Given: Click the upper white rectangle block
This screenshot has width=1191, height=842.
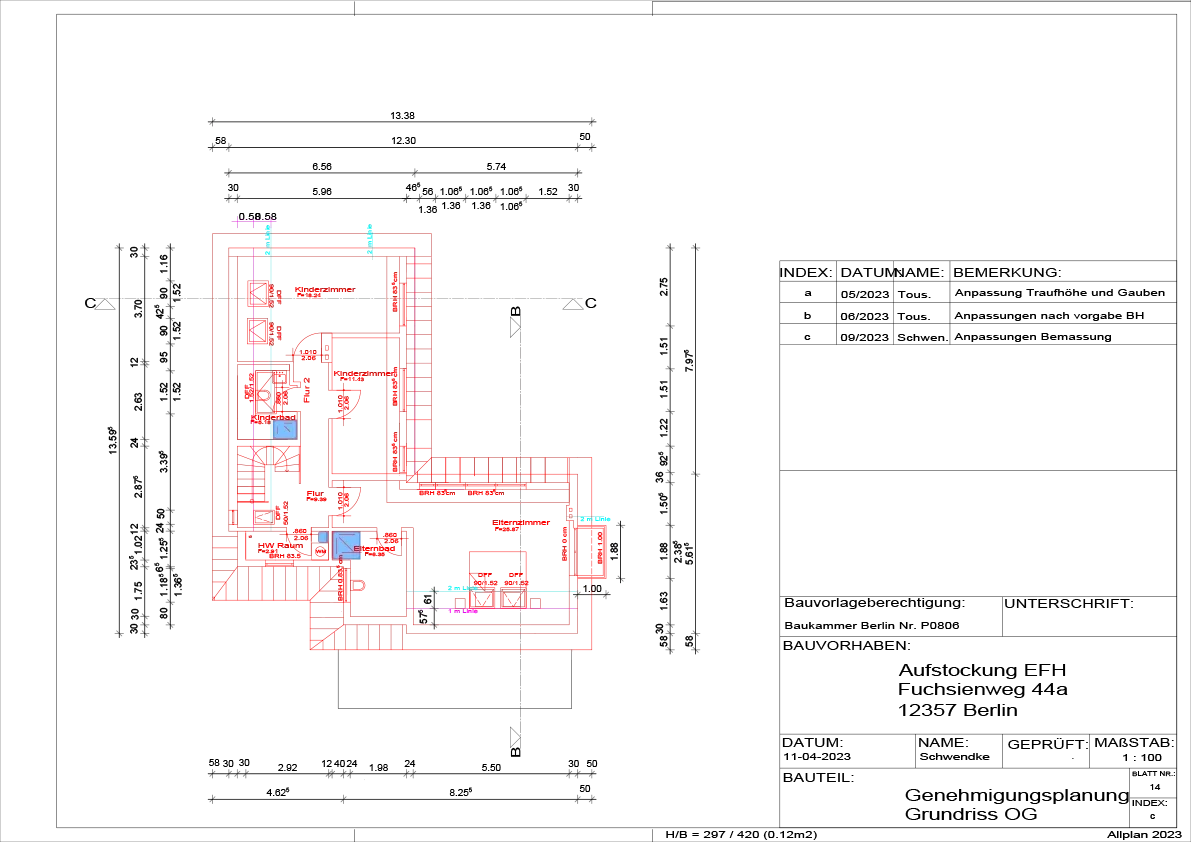Looking at the screenshot, I should coord(979,403).
